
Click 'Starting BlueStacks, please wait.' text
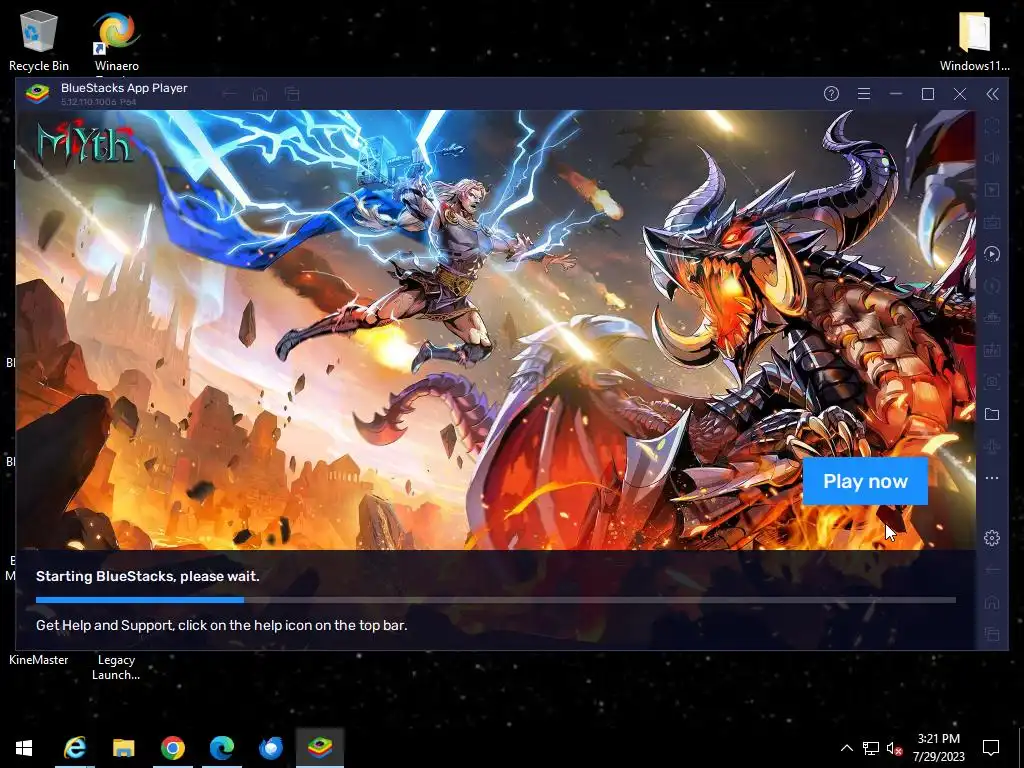tap(148, 576)
